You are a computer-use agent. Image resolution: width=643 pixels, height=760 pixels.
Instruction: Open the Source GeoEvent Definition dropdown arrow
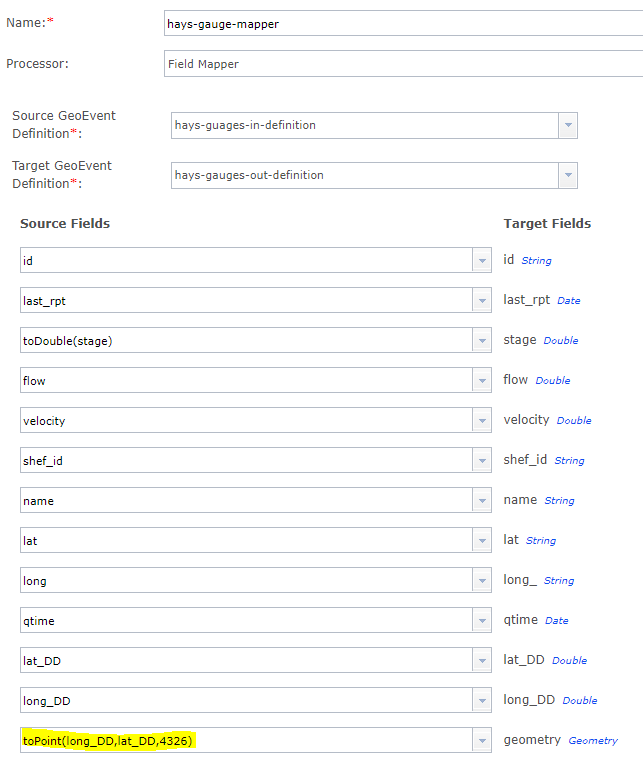point(568,125)
